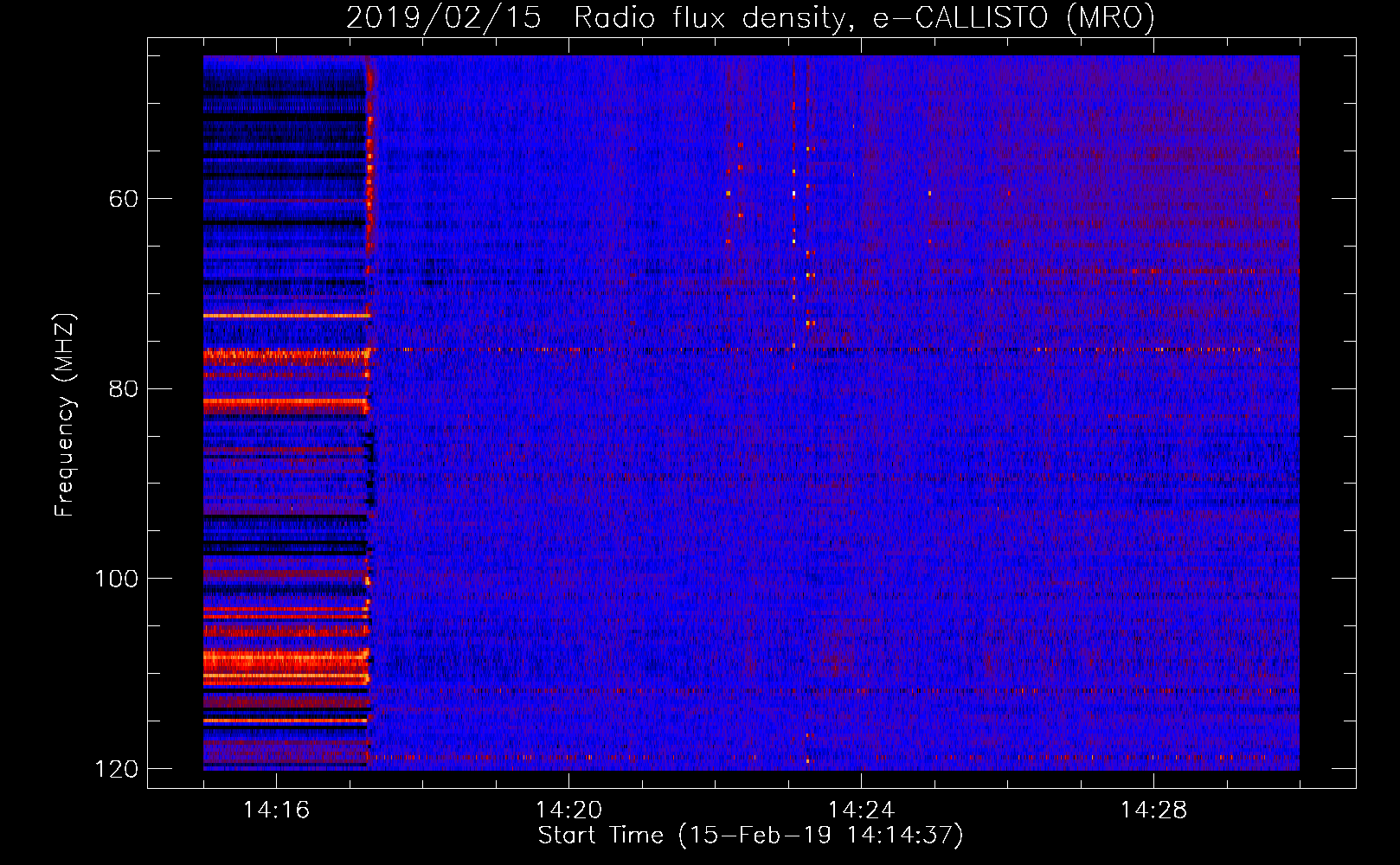Click the 'Start Time (15-Feb-19 14:14:37)' label
This screenshot has height=865, width=1400.
pyautogui.click(x=750, y=836)
